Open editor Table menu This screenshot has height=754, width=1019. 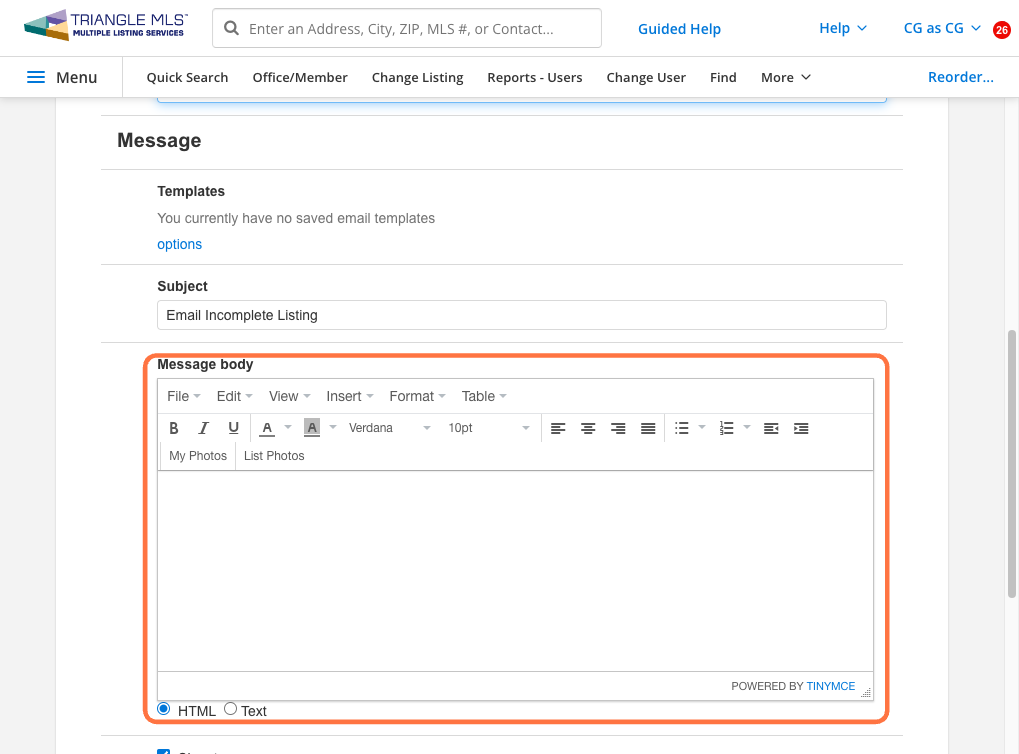tap(484, 396)
